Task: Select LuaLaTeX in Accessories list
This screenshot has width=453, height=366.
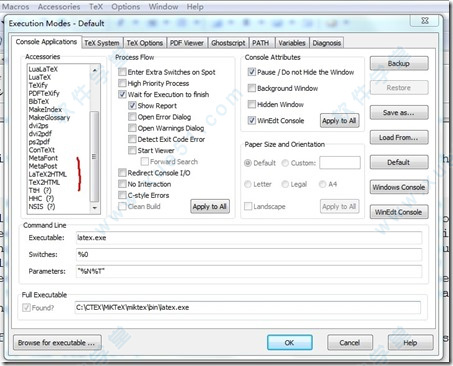Action: coord(43,69)
